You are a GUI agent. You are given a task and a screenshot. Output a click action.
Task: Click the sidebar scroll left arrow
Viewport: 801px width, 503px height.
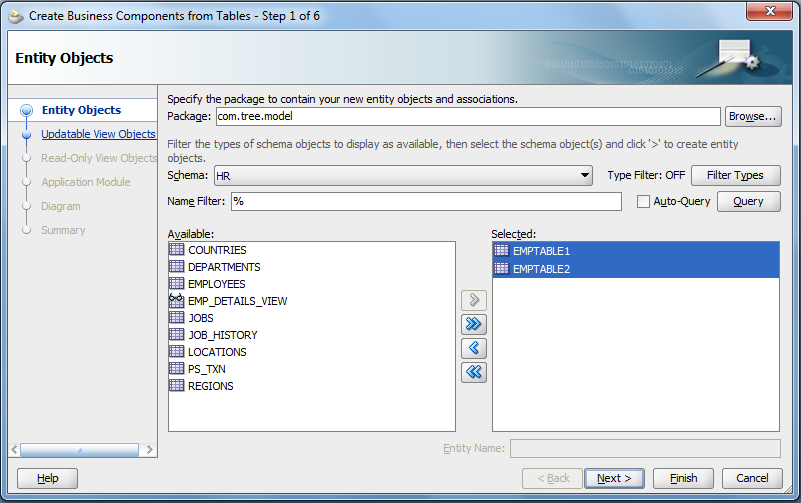(14, 450)
